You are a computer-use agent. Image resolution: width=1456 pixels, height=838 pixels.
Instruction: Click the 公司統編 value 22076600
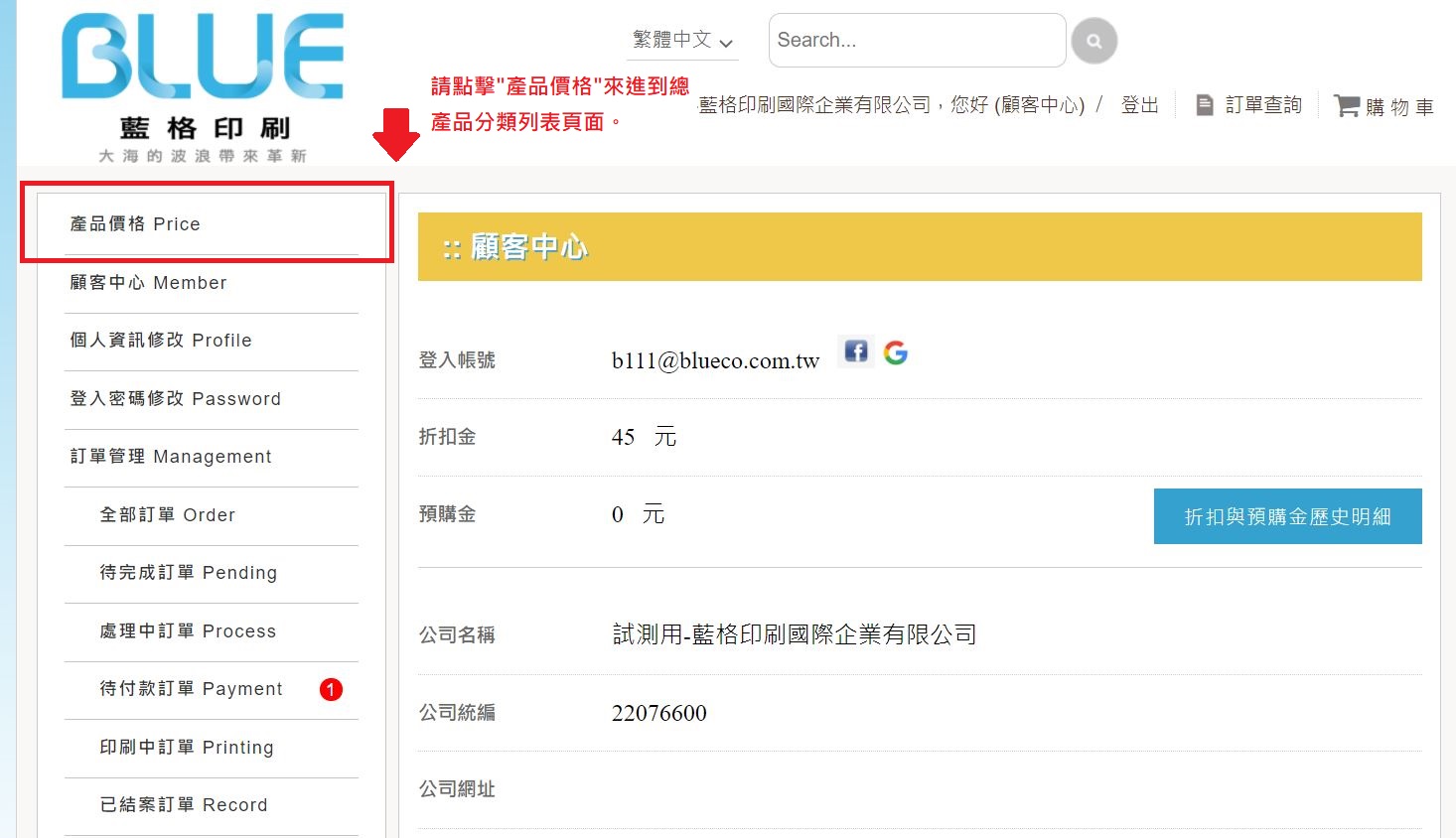point(659,713)
